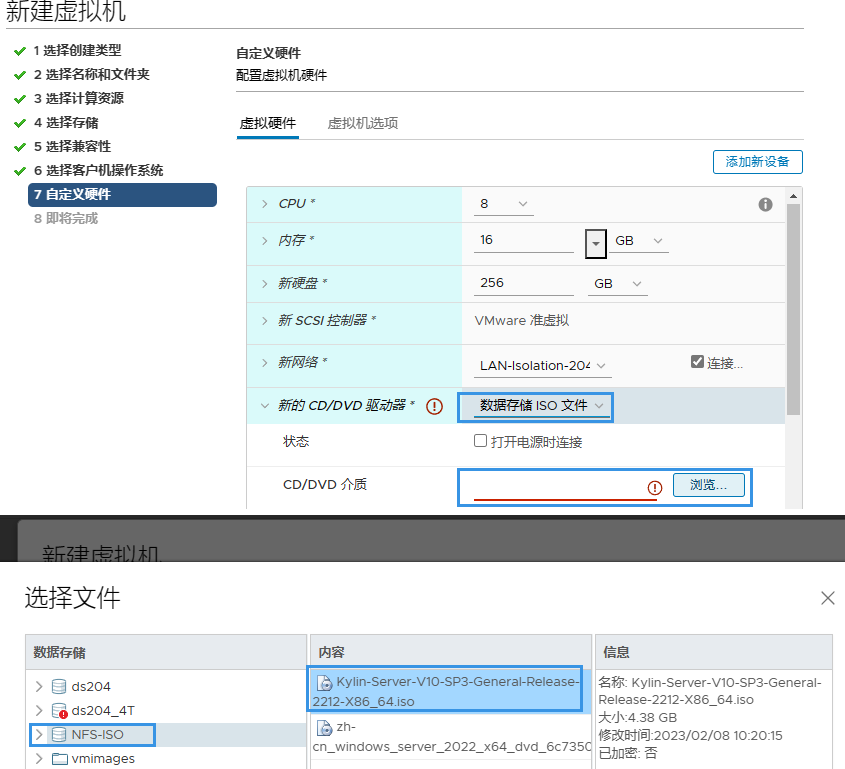
Task: Expand the CPU hardware row
Action: (x=265, y=204)
